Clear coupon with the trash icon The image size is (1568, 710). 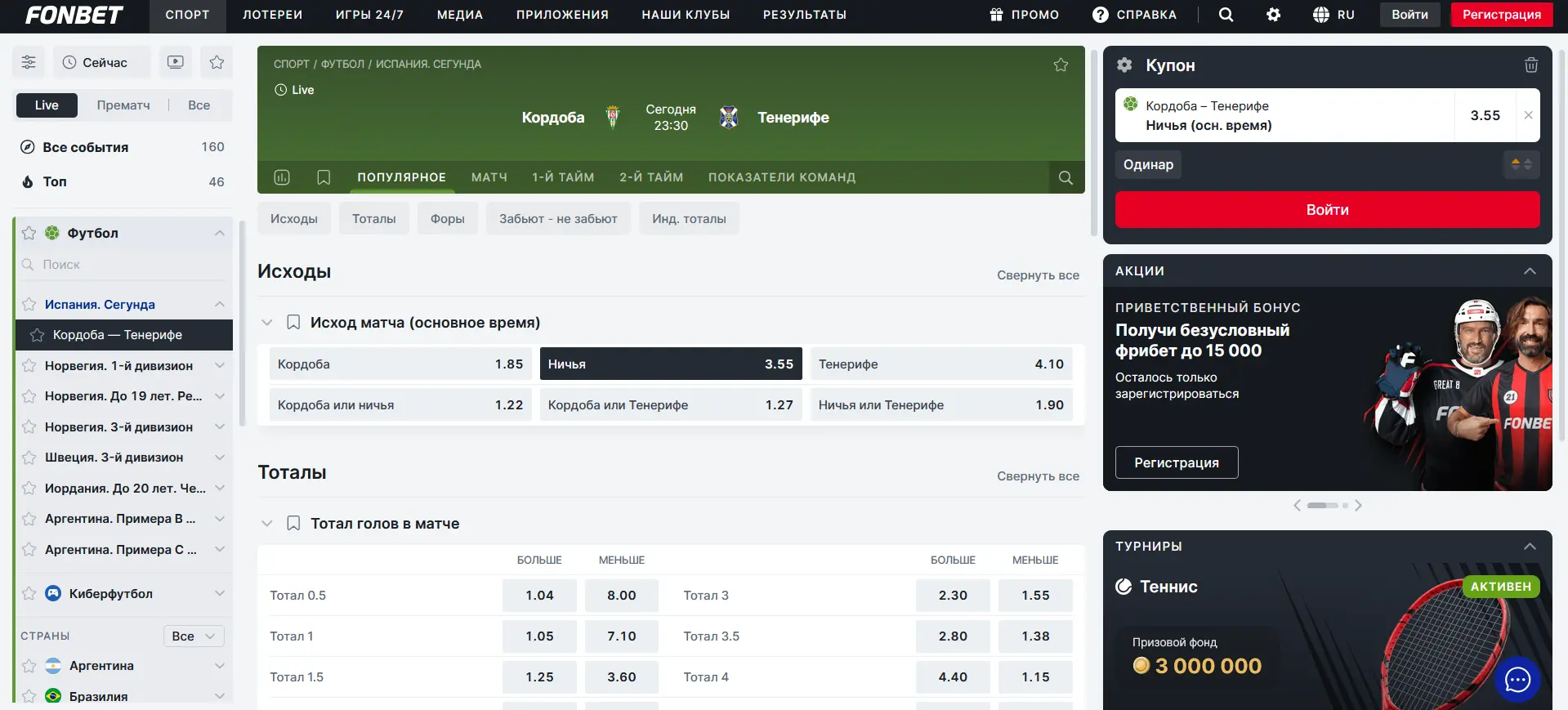(x=1531, y=65)
